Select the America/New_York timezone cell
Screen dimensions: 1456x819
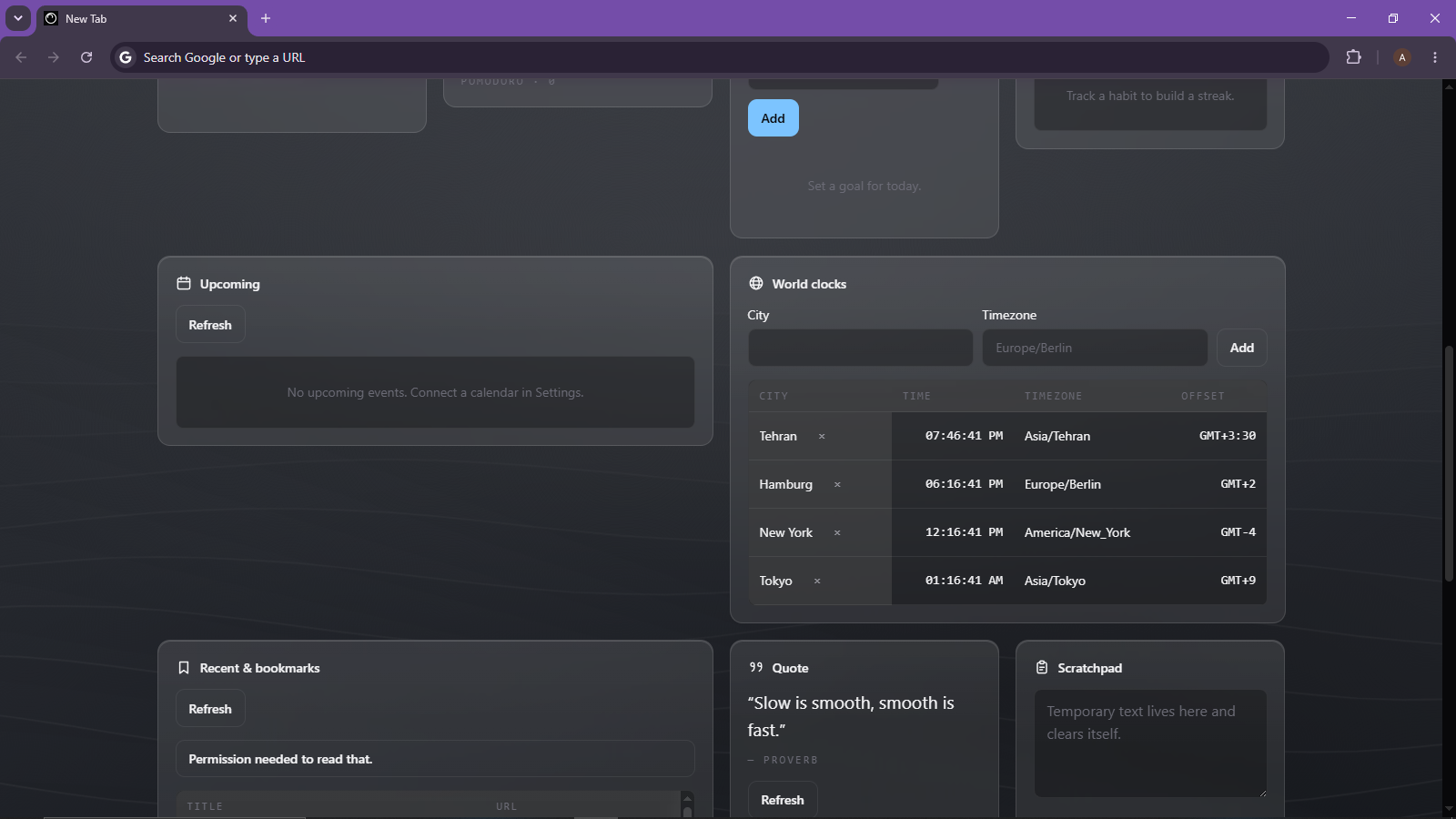click(x=1077, y=532)
